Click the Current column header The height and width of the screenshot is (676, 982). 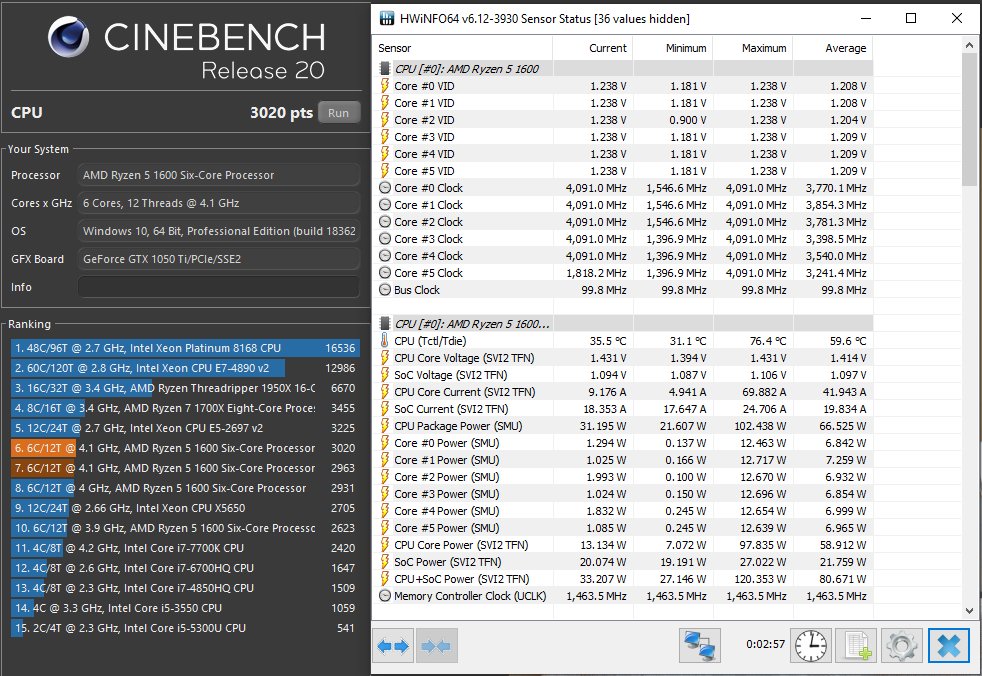point(592,48)
